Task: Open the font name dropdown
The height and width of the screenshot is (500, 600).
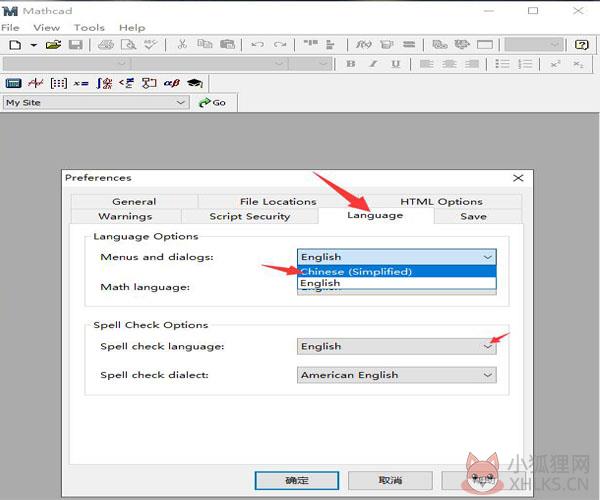Action: pos(209,64)
